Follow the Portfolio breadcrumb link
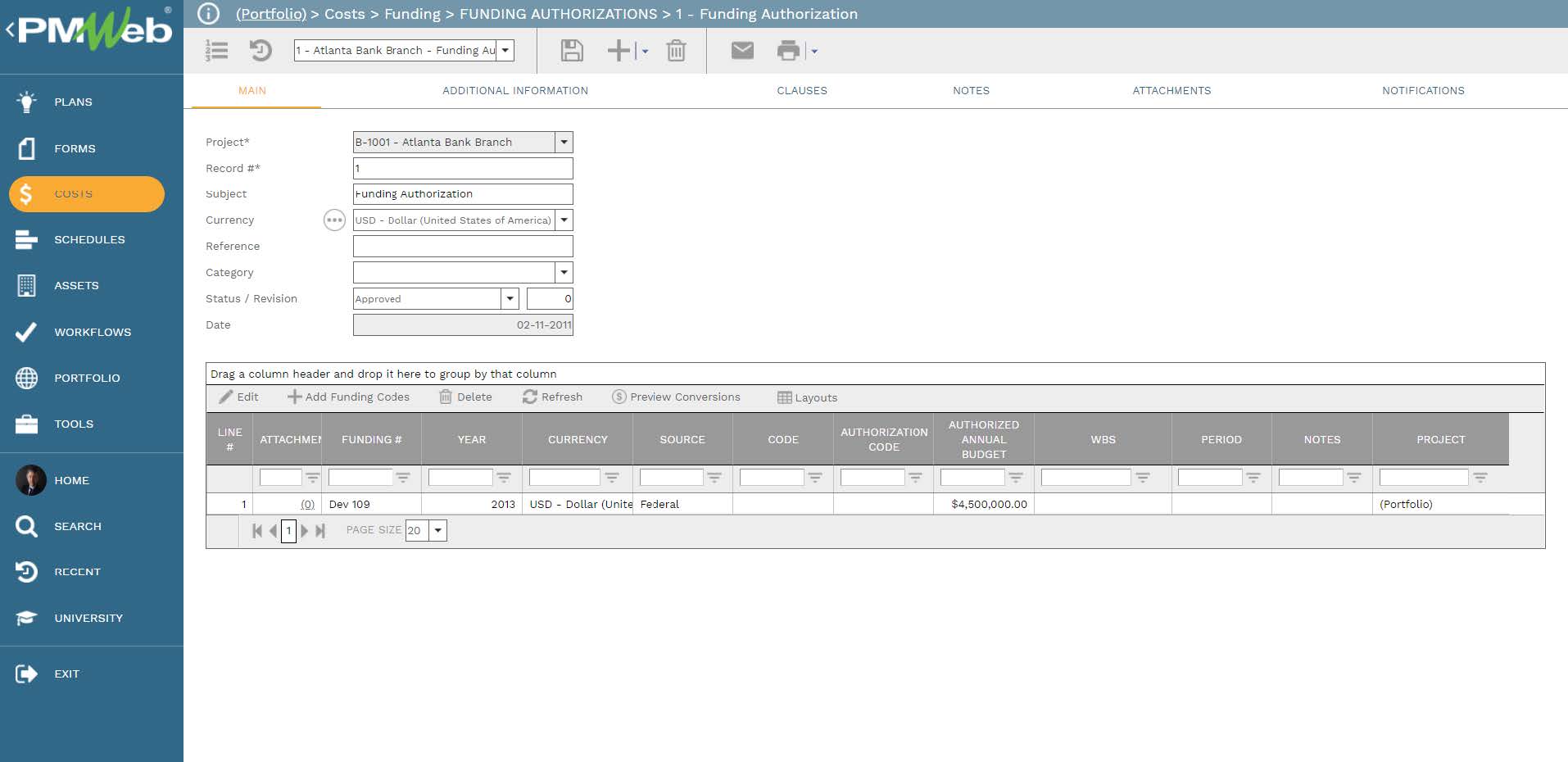1568x762 pixels. 270,14
